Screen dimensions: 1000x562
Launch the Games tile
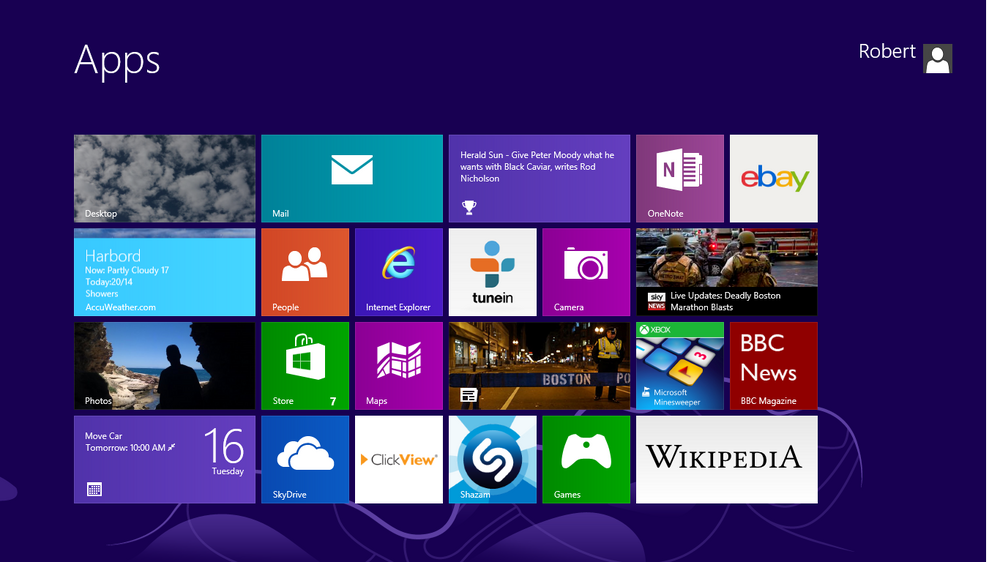click(586, 459)
